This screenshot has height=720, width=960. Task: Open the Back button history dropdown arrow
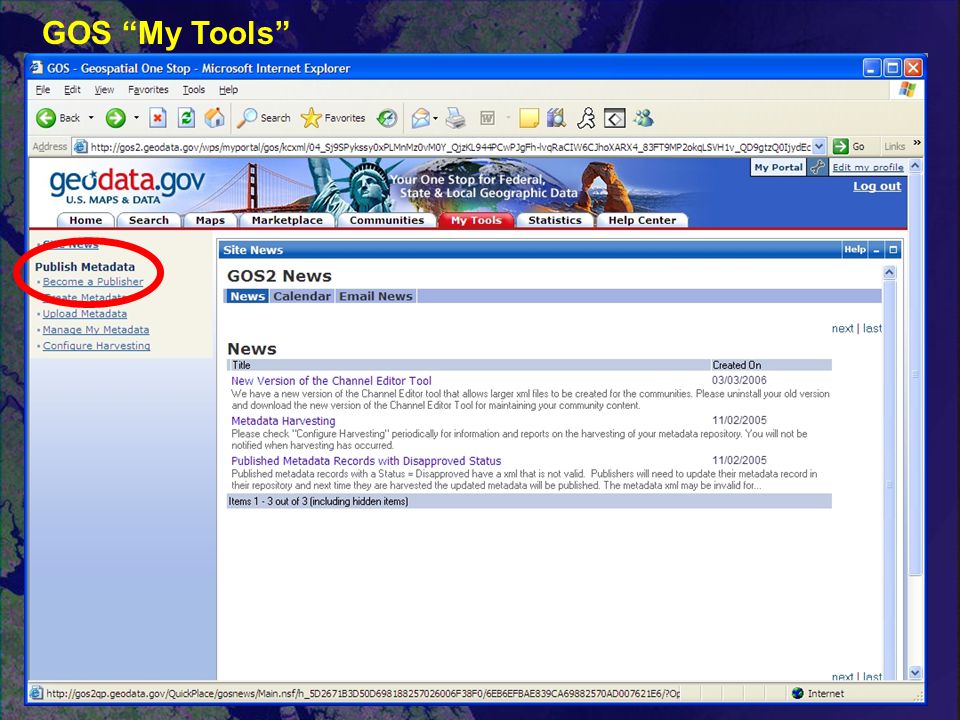(x=91, y=118)
